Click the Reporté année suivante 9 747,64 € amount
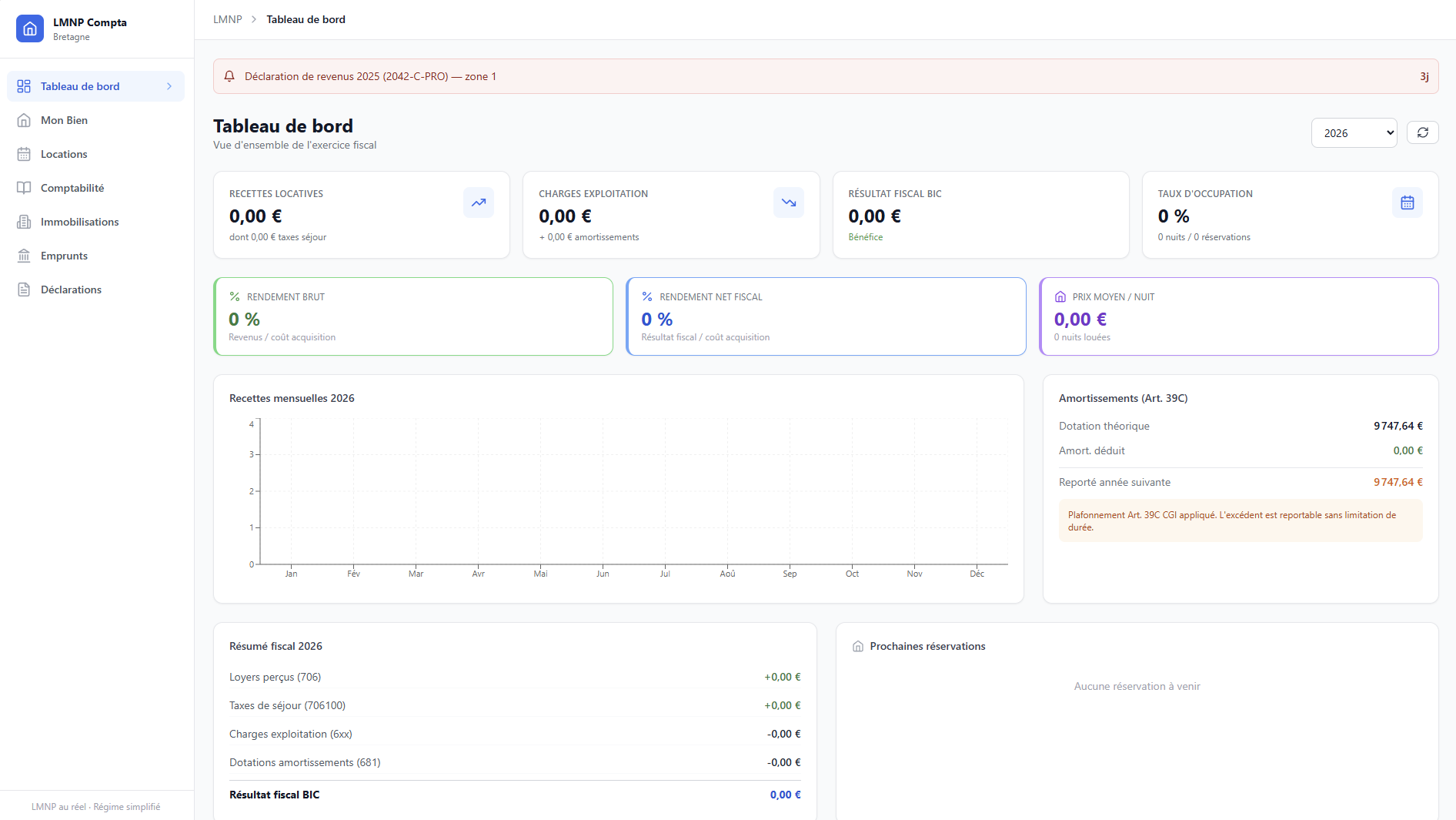This screenshot has height=820, width=1456. click(x=1398, y=482)
